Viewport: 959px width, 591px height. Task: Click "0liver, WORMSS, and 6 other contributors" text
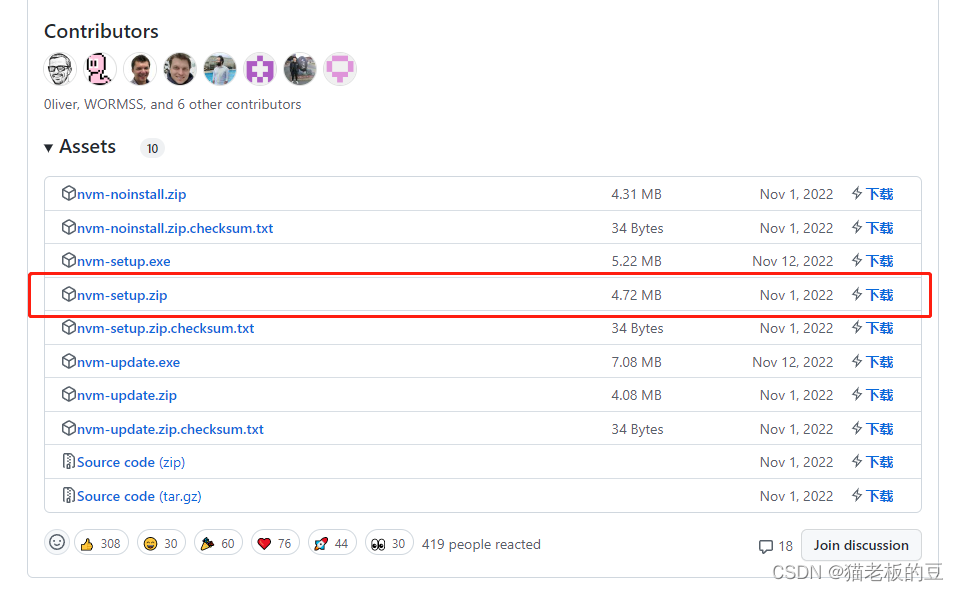click(172, 105)
